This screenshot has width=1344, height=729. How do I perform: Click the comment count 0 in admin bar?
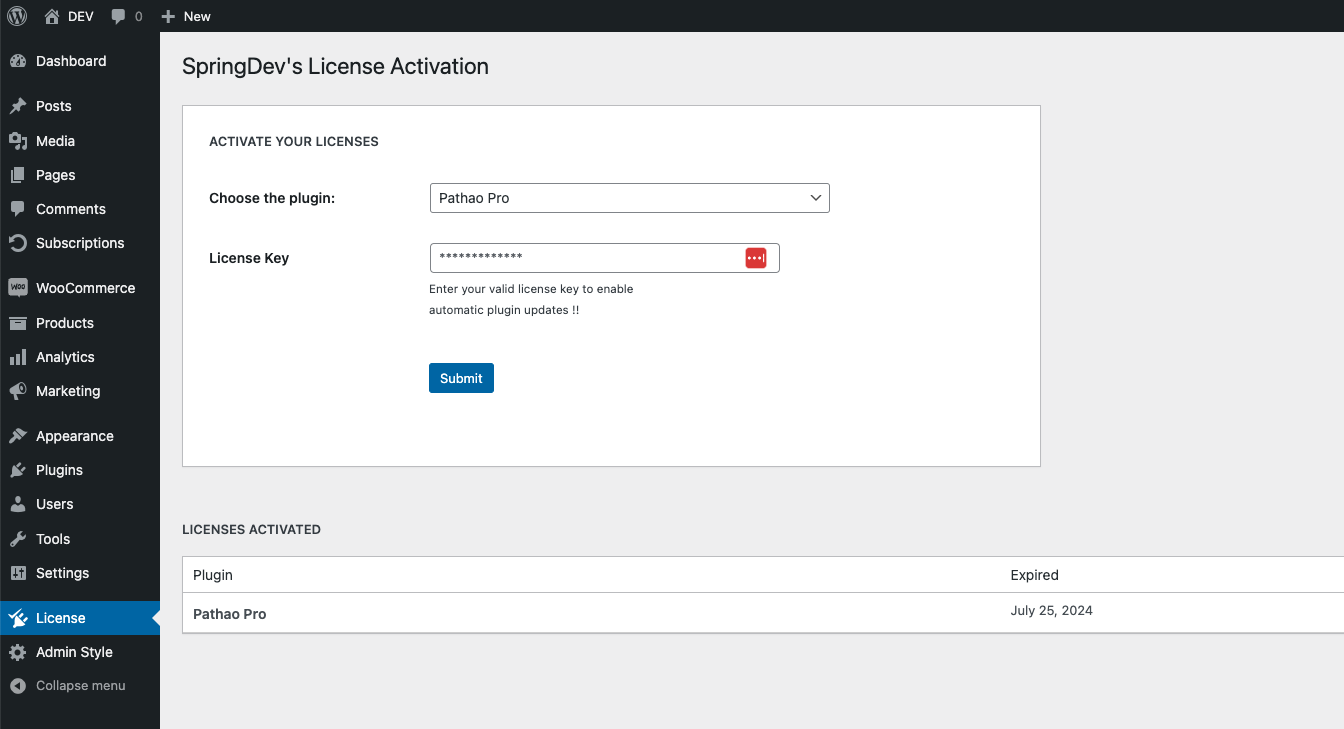pyautogui.click(x=138, y=16)
